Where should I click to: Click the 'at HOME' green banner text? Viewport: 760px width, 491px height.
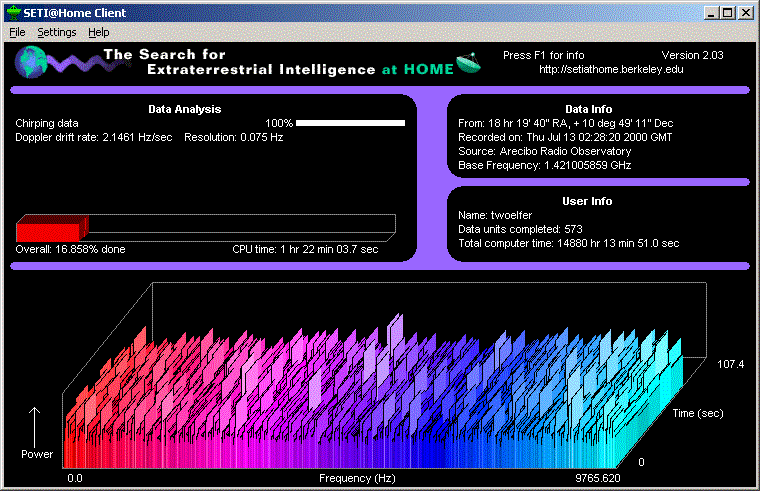coord(417,69)
